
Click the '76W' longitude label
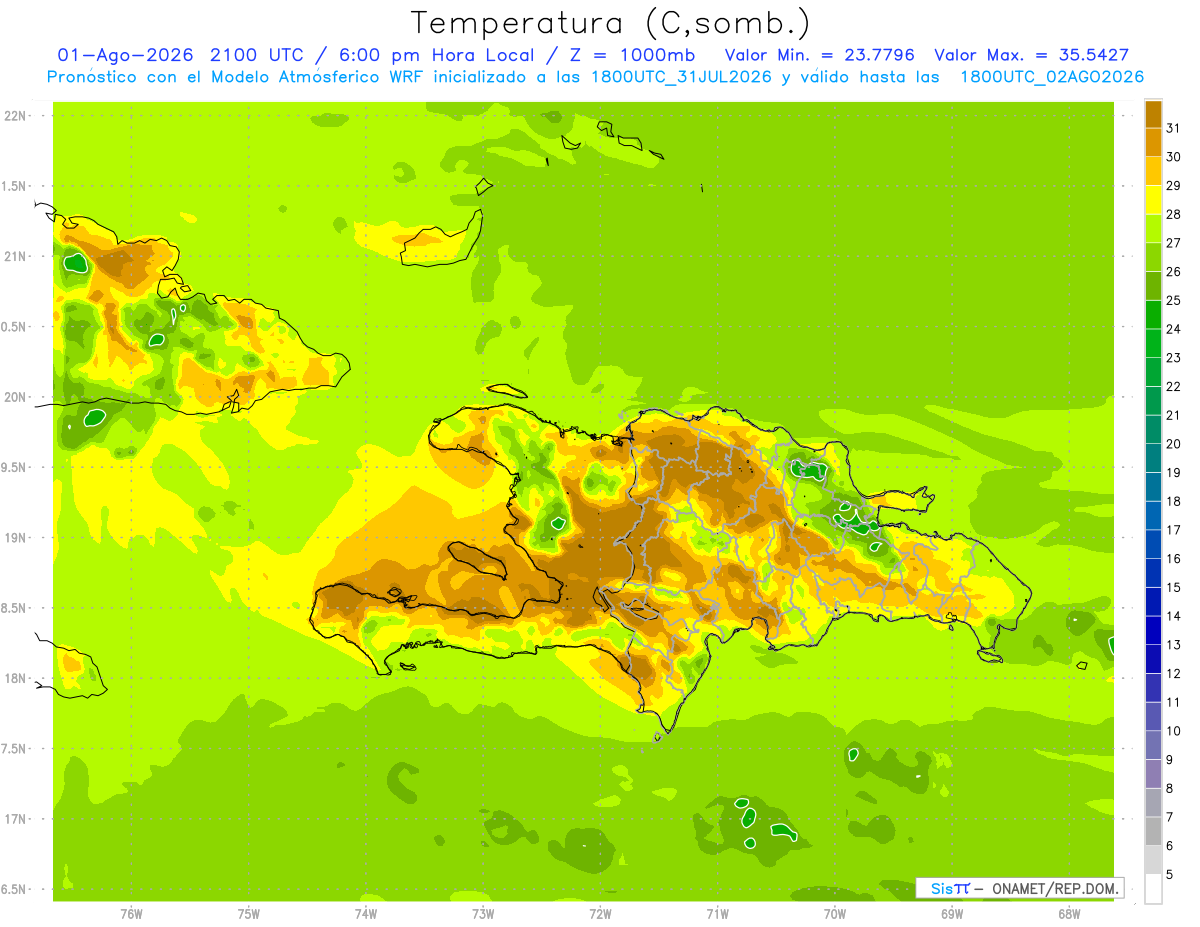(130, 913)
